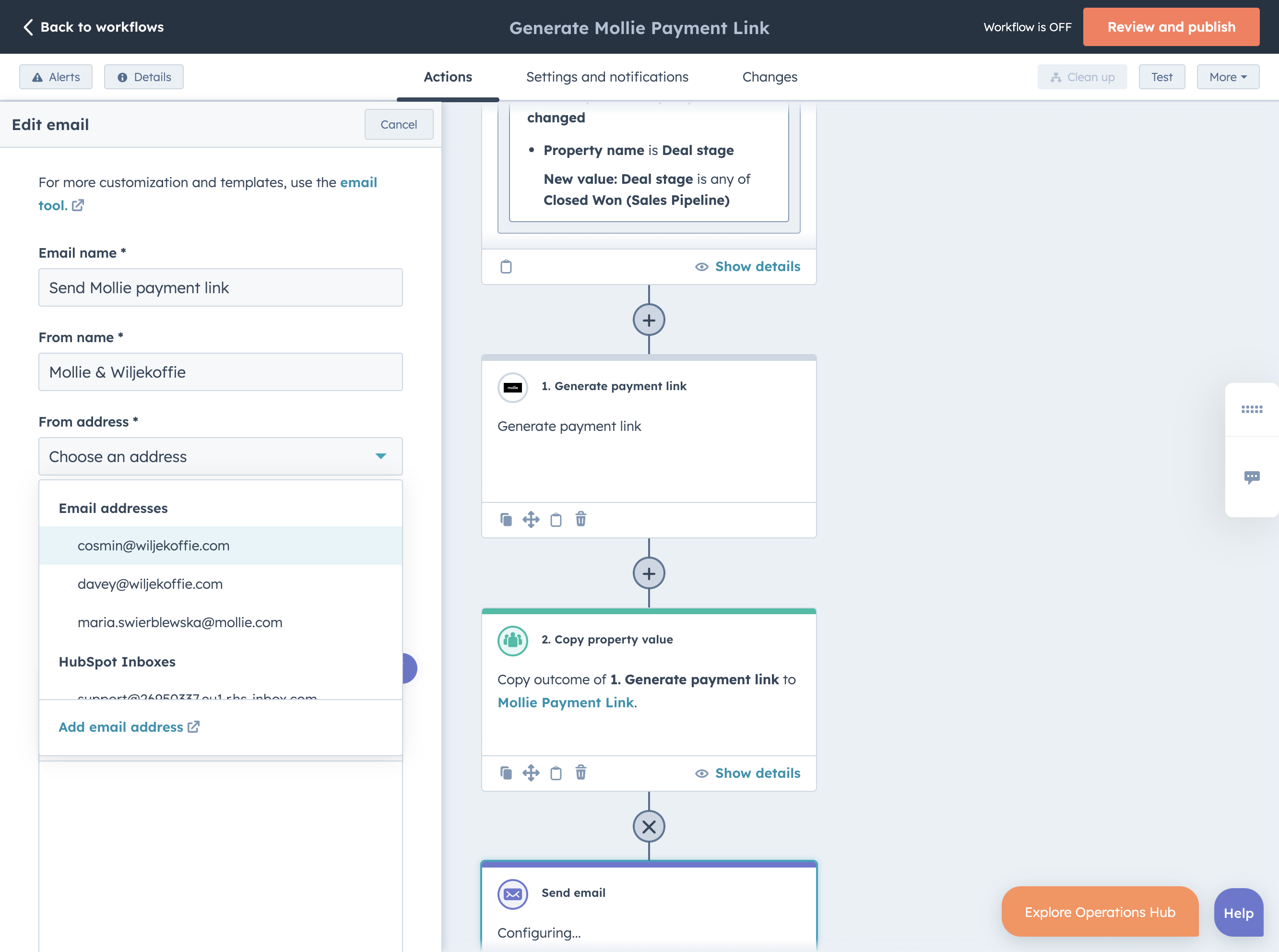Show details of Copy property value
The width and height of the screenshot is (1279, 952).
click(x=748, y=773)
